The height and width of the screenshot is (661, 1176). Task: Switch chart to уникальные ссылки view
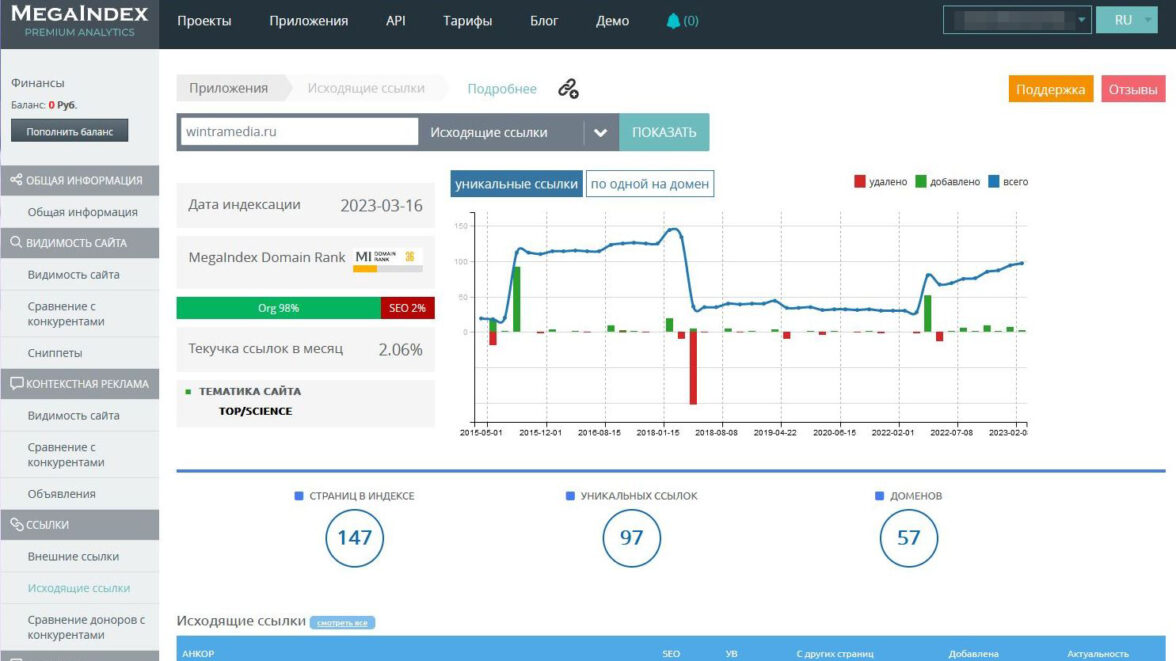516,184
